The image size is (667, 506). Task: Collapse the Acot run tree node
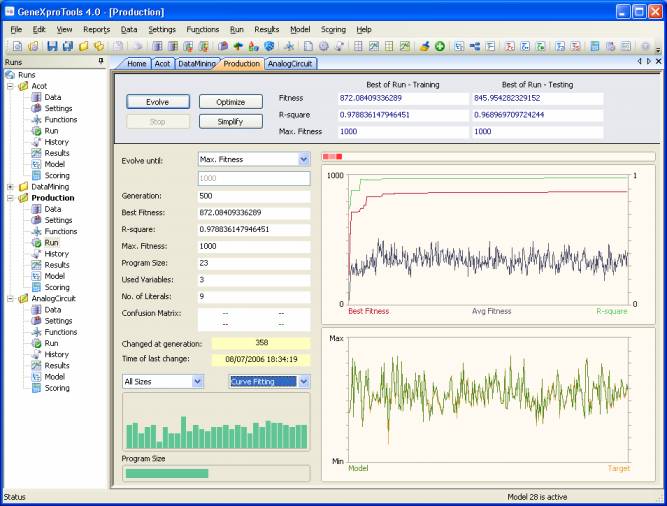pyautogui.click(x=10, y=86)
